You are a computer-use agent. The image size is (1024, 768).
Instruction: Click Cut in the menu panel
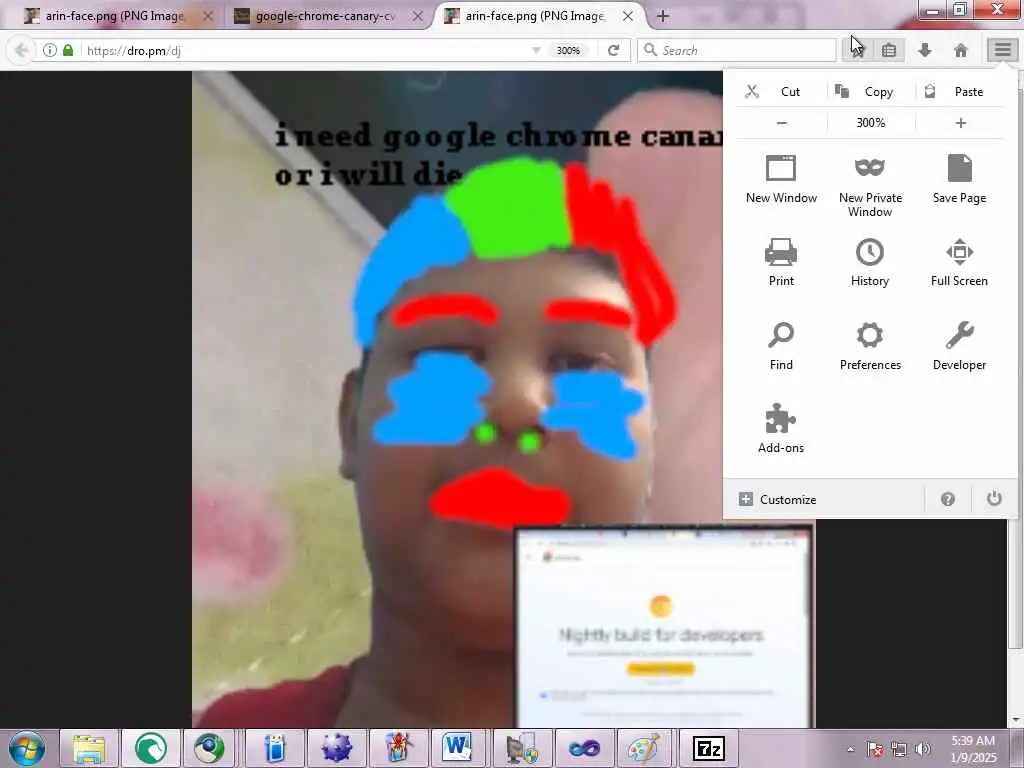[781, 91]
